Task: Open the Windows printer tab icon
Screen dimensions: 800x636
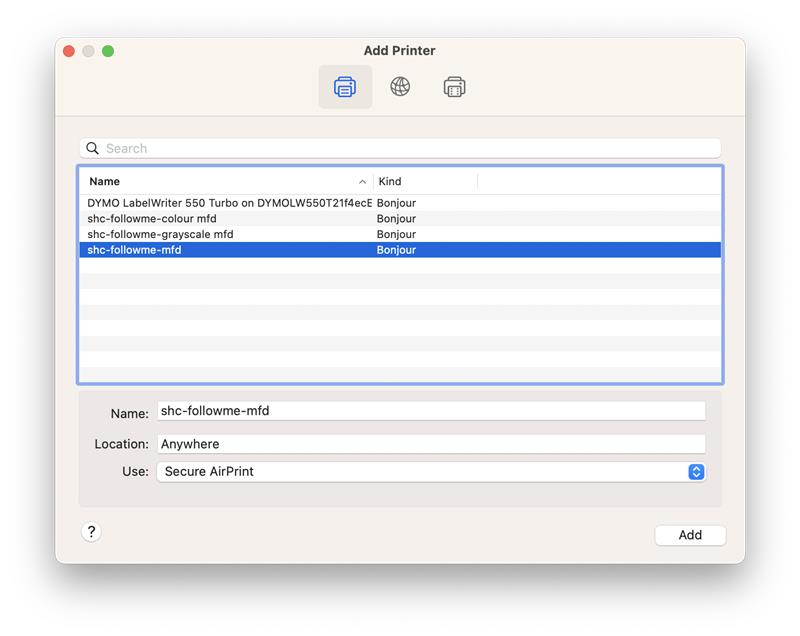Action: point(455,87)
